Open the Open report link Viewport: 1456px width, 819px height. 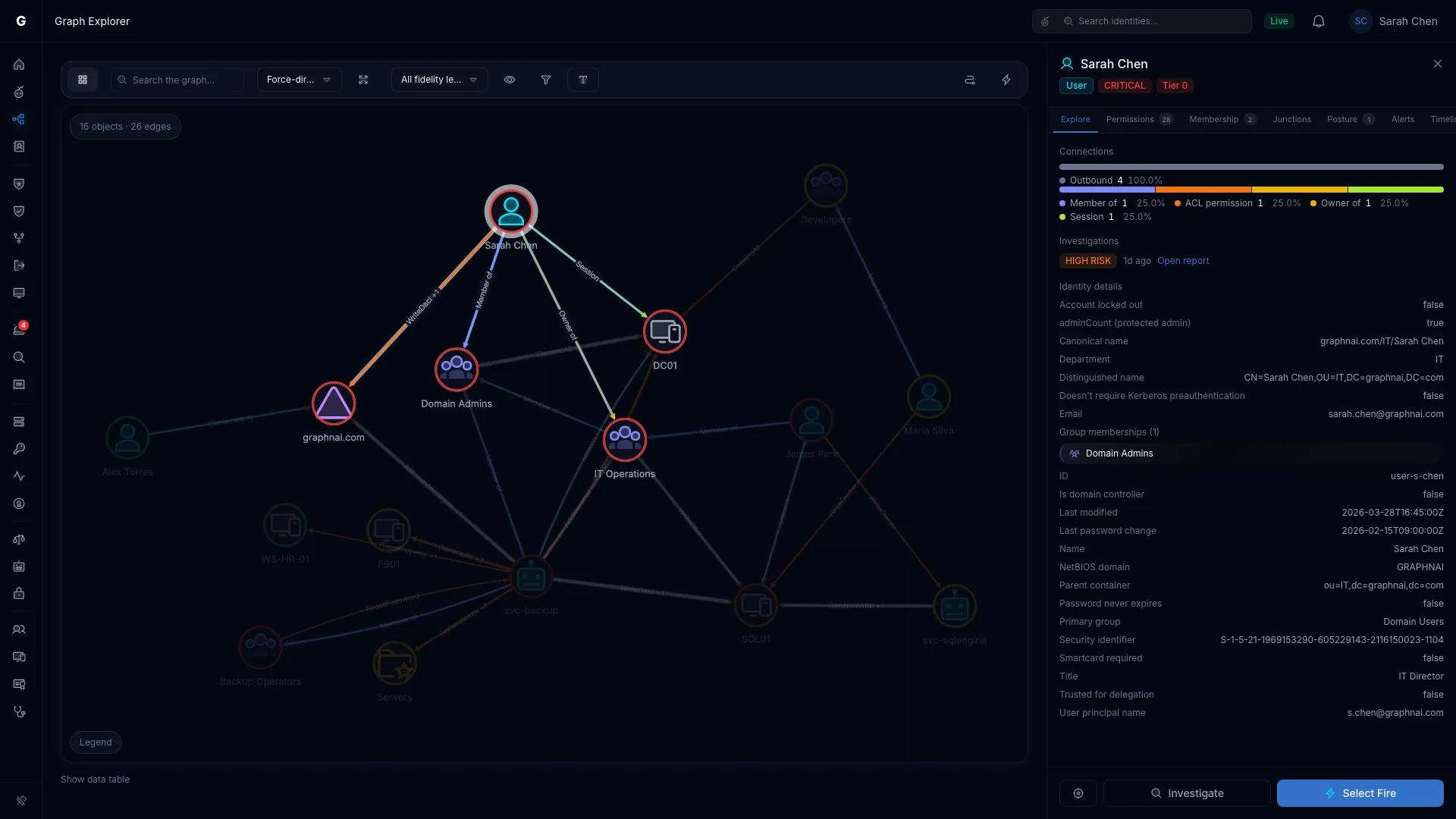click(x=1183, y=261)
